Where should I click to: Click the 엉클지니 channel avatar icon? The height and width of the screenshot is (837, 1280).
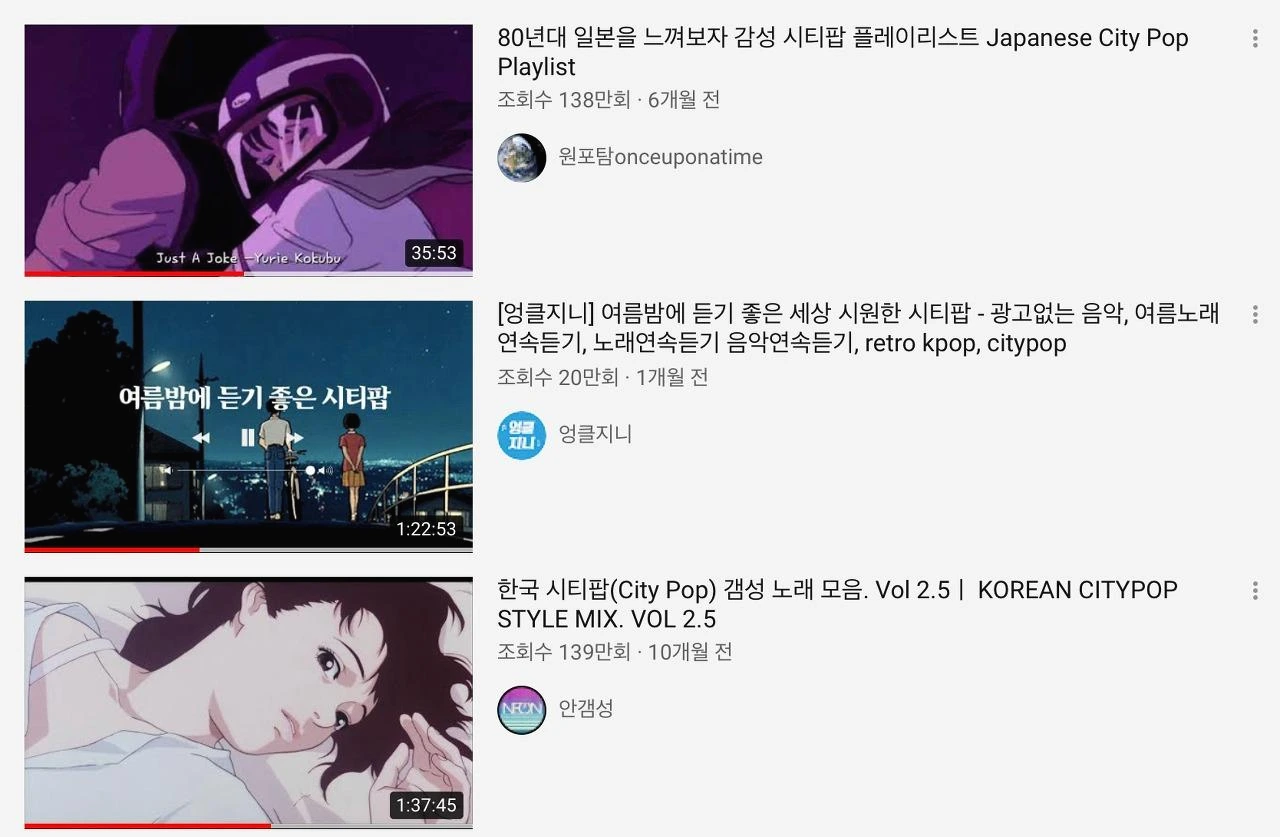[x=522, y=435]
